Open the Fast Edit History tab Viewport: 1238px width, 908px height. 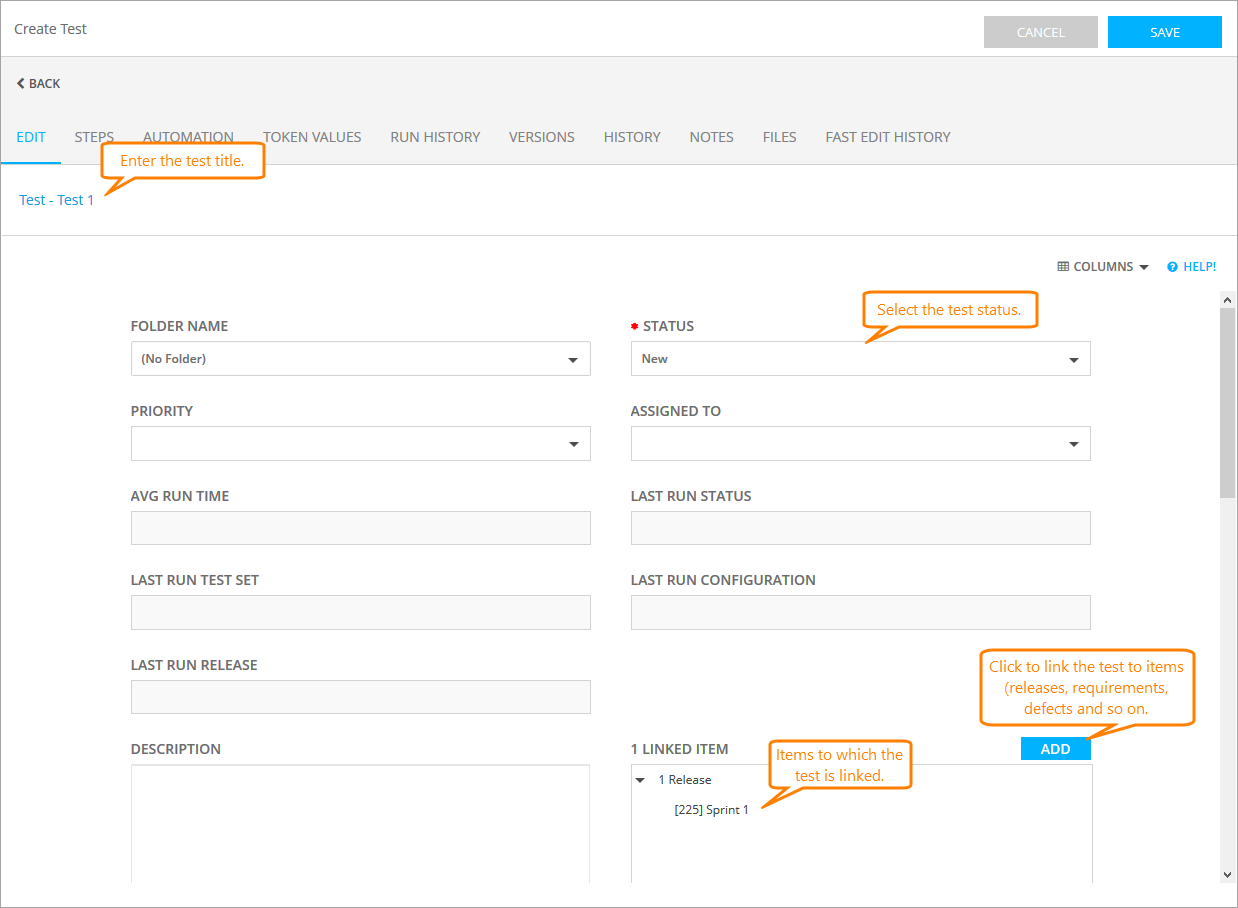click(887, 137)
